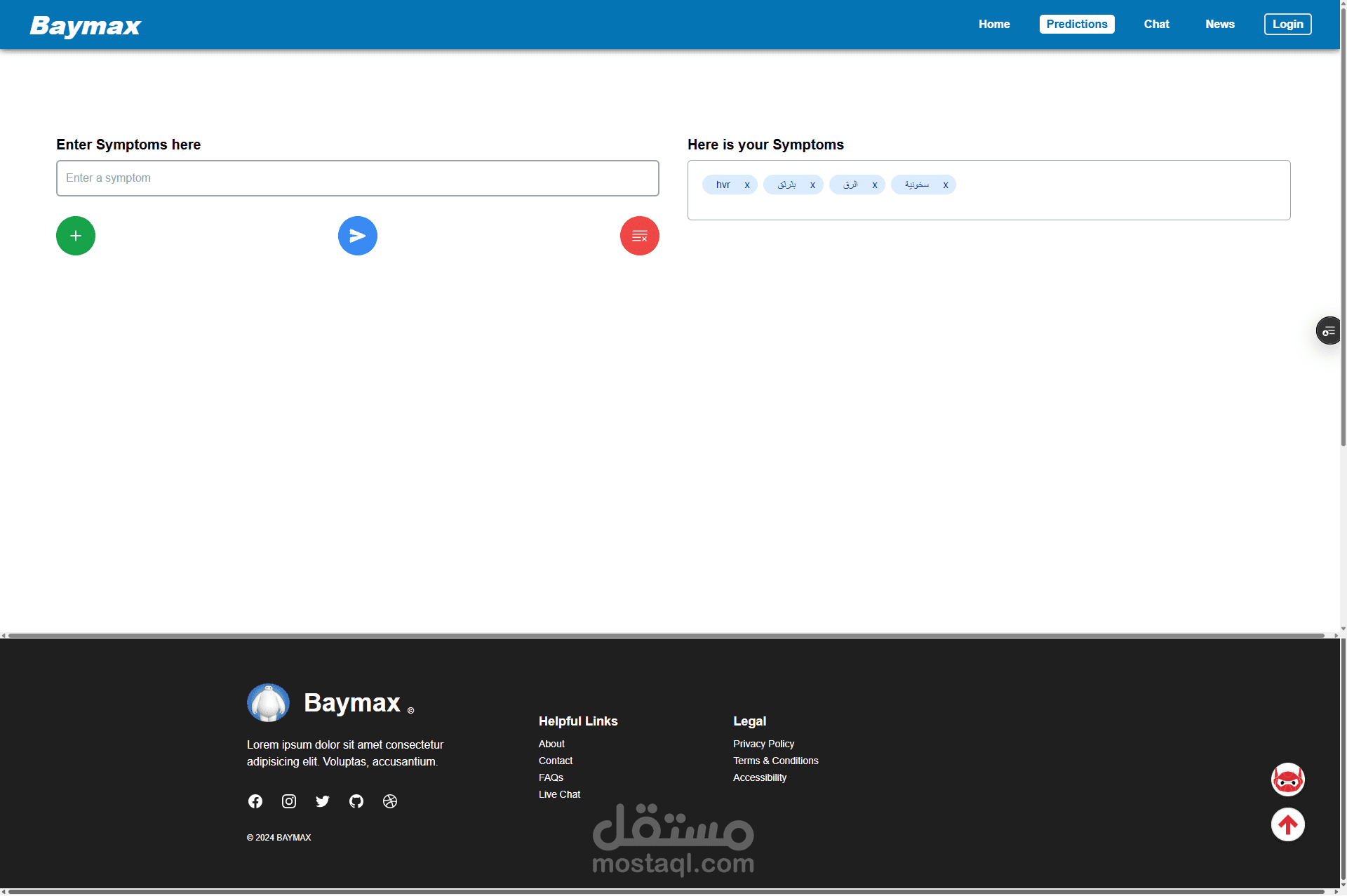Click the red clear list button

pyautogui.click(x=639, y=236)
